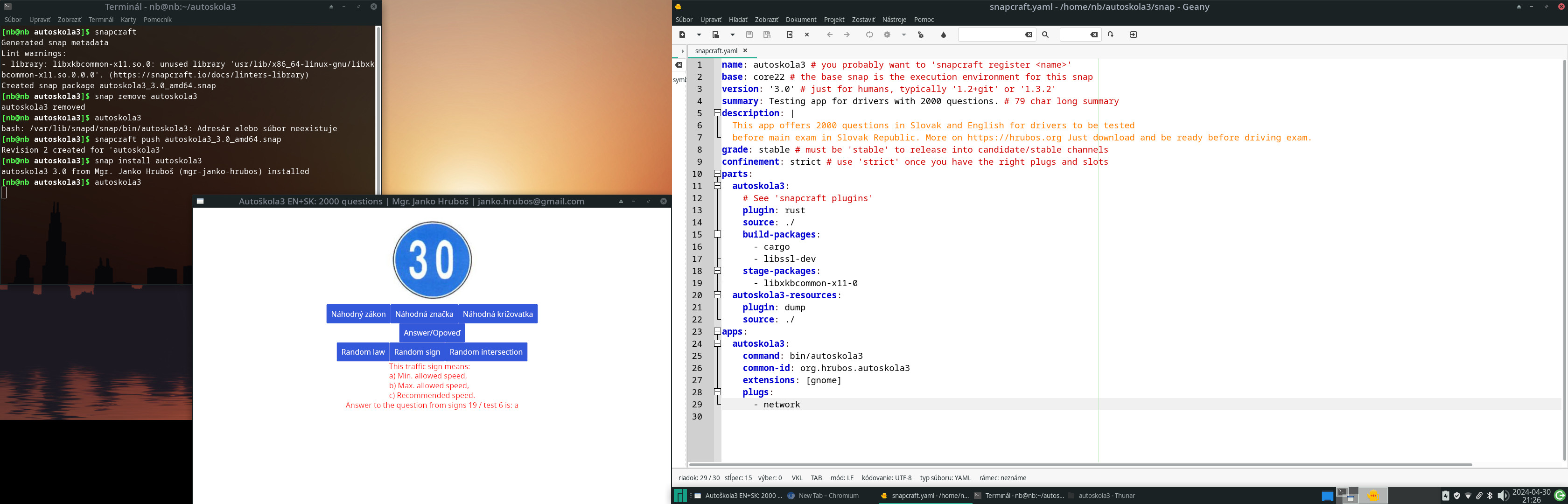Collapse the 'apps' fold marker
The height and width of the screenshot is (504, 1568).
click(x=717, y=331)
